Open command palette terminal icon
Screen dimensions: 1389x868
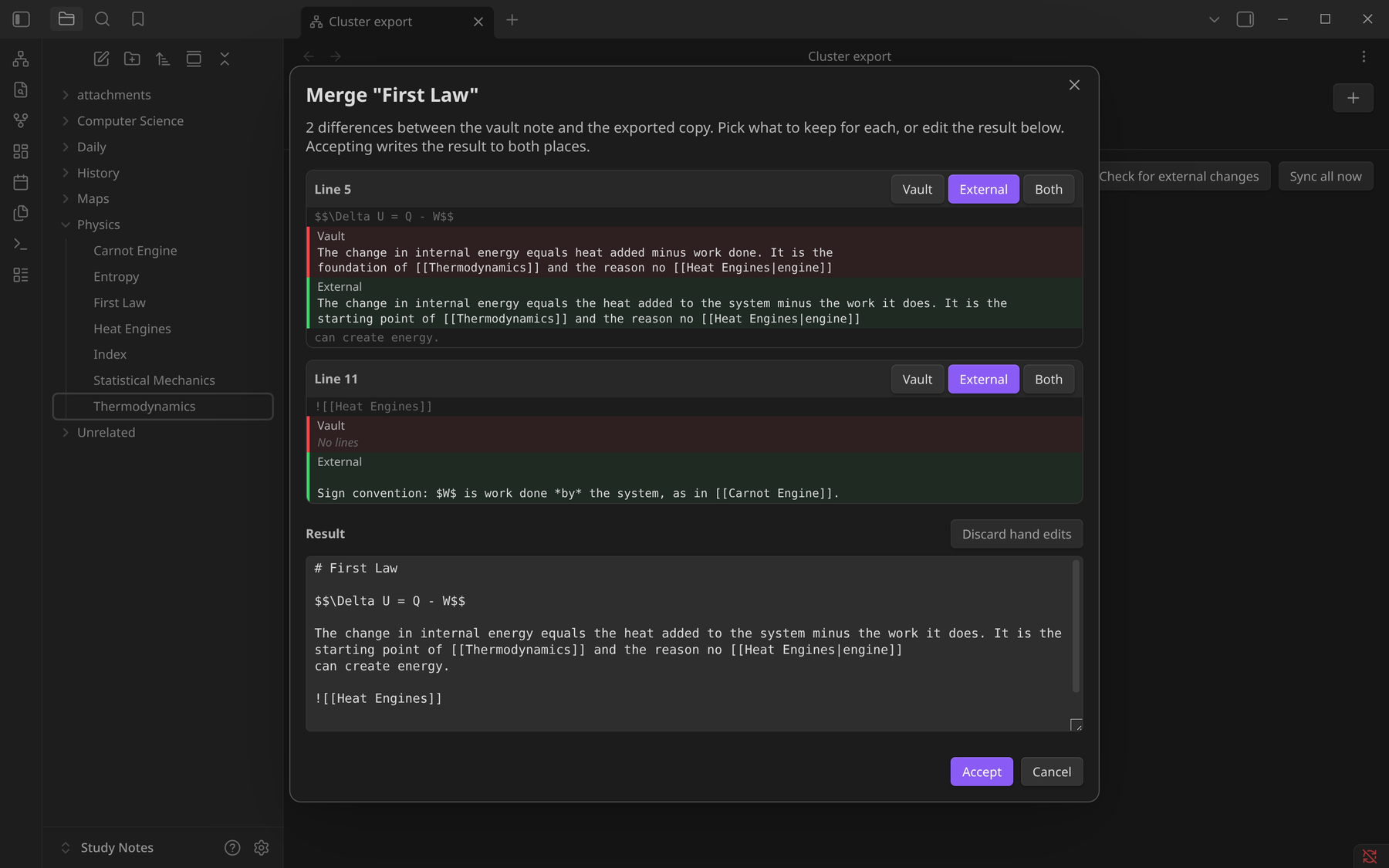tap(21, 244)
